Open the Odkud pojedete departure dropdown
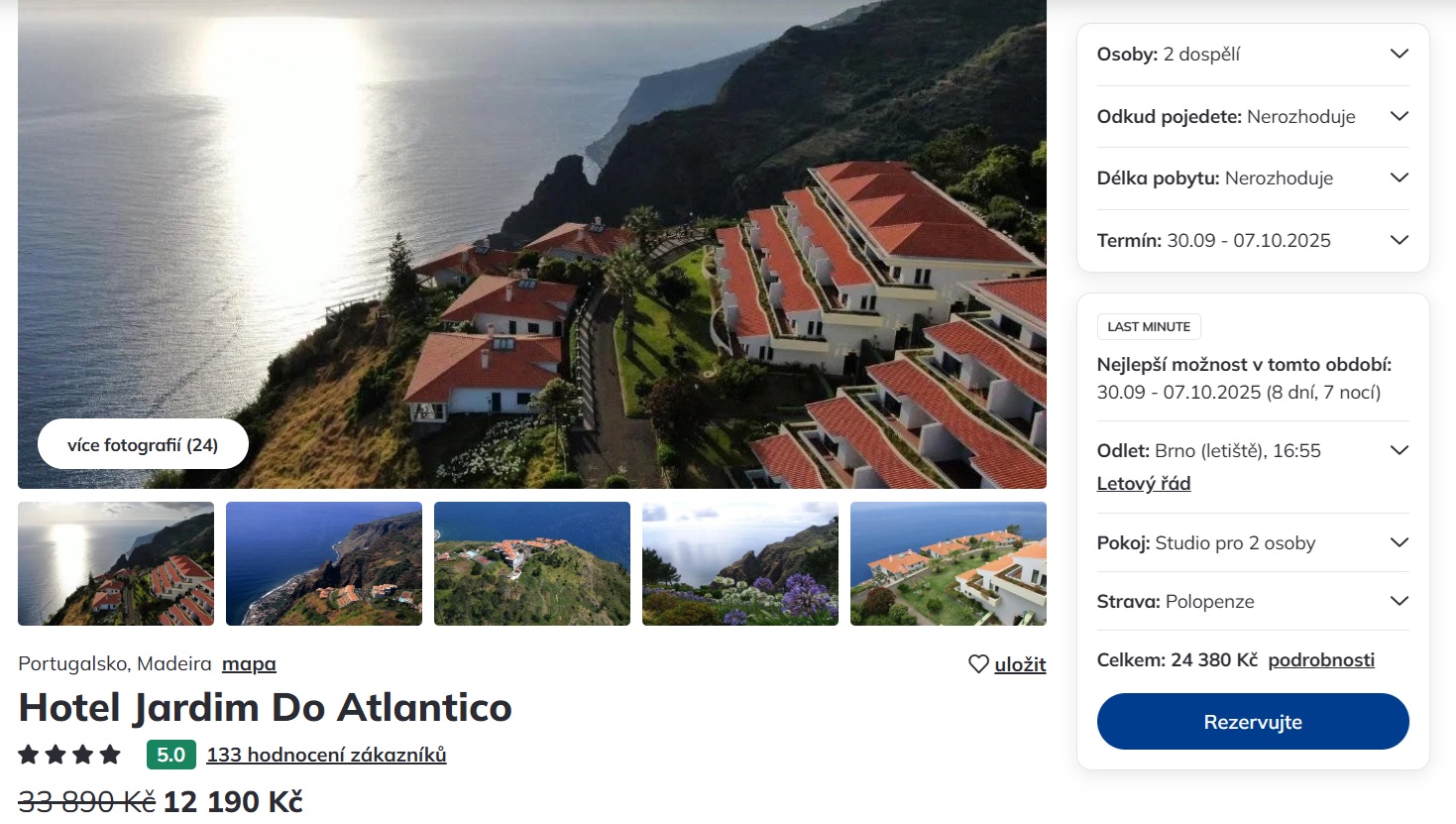Viewport: 1456px width, 824px height. pyautogui.click(x=1399, y=117)
